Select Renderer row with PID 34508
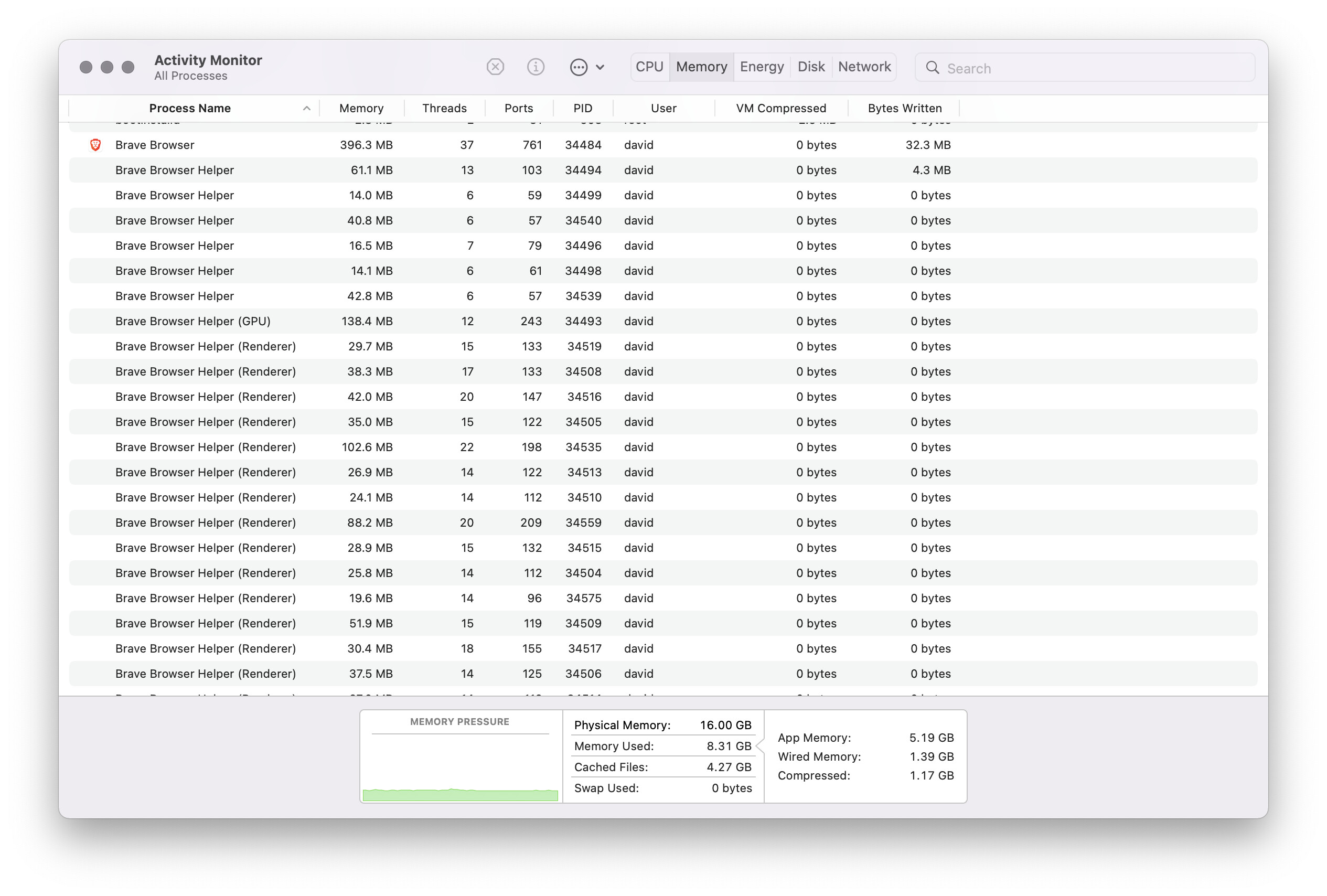Screen dimensions: 1327x896 663,372
